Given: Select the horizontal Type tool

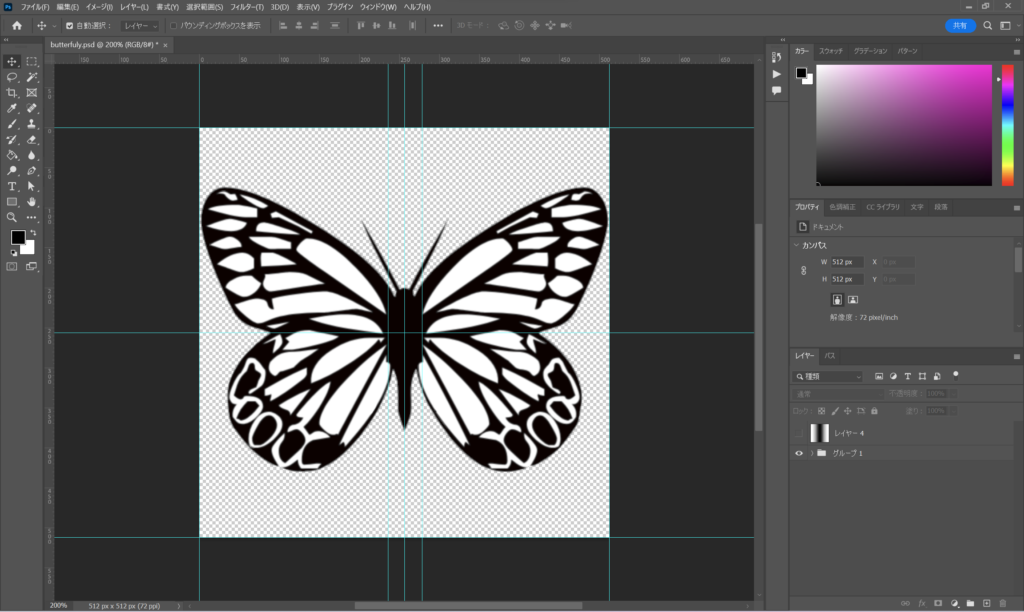Looking at the screenshot, I should pos(12,186).
